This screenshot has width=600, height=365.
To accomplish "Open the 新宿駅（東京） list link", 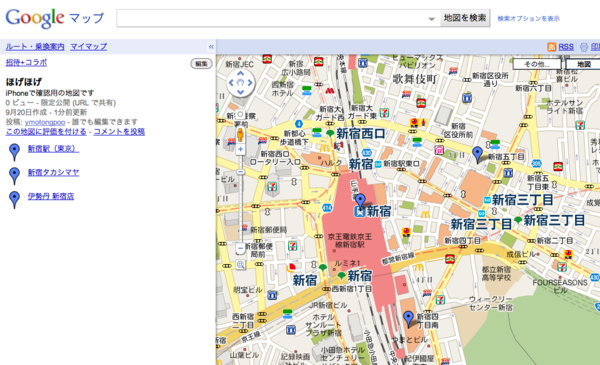I will tap(53, 149).
